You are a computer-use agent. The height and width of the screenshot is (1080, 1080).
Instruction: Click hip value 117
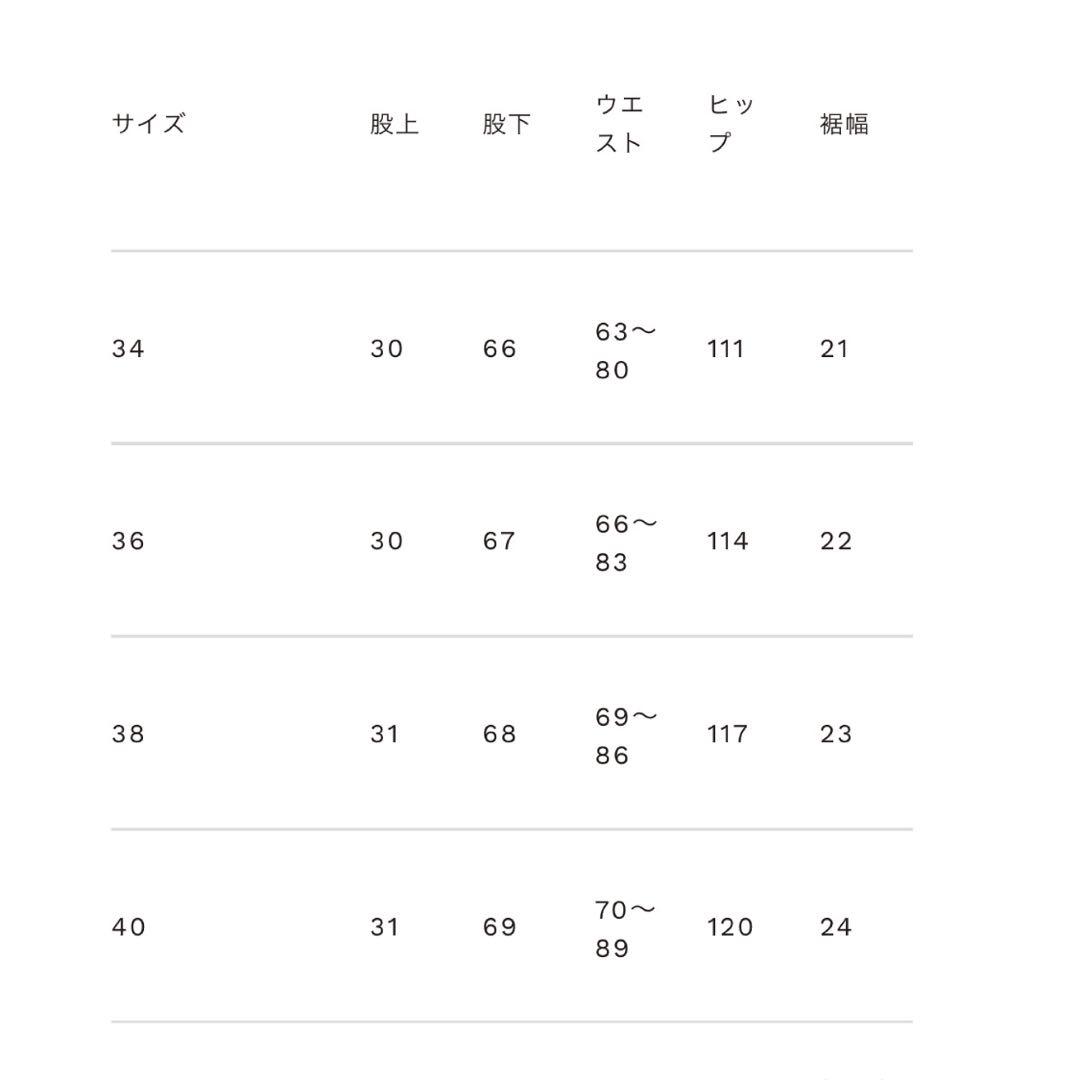click(x=727, y=734)
